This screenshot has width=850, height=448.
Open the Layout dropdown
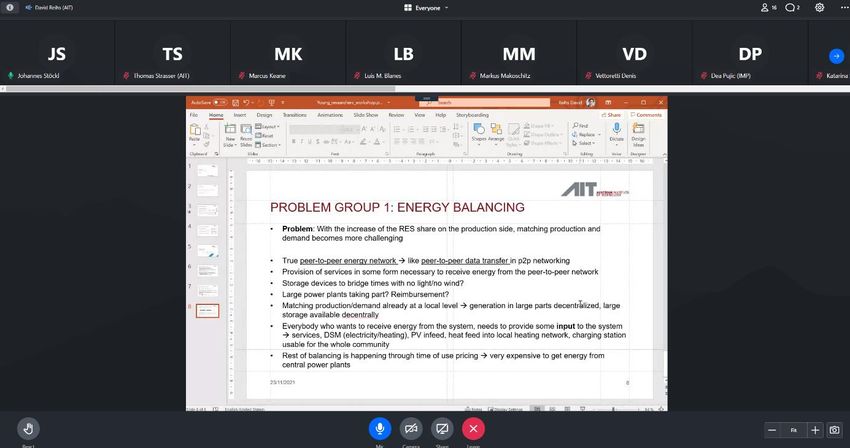point(267,126)
